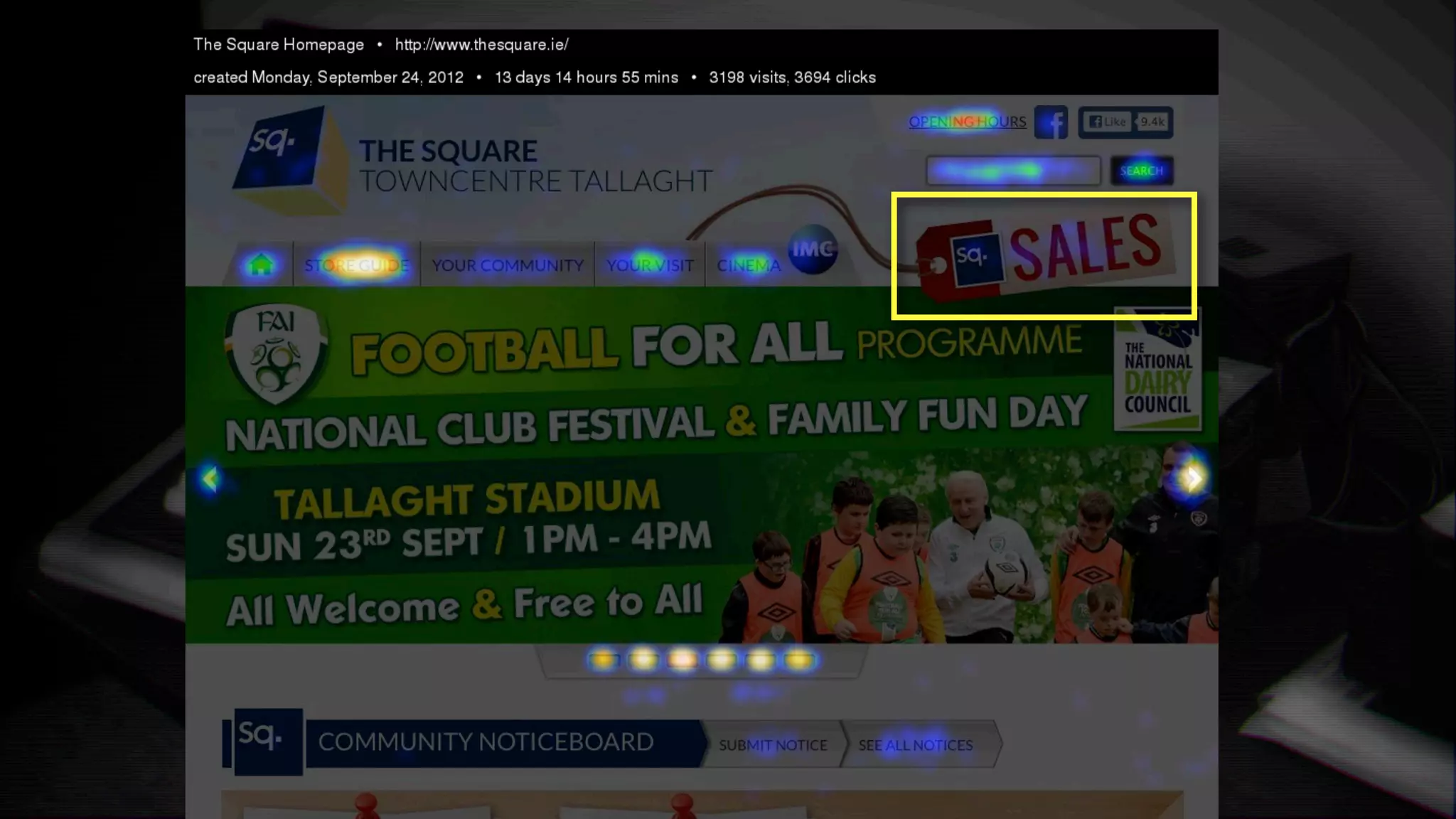Open the Store Guide menu
This screenshot has width=1456, height=819.
pyautogui.click(x=356, y=265)
